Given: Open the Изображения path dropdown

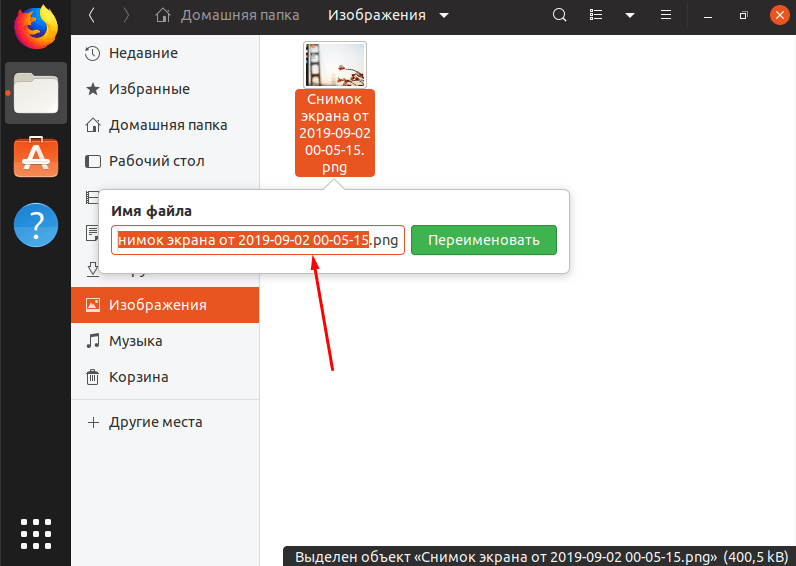Looking at the screenshot, I should click(388, 15).
